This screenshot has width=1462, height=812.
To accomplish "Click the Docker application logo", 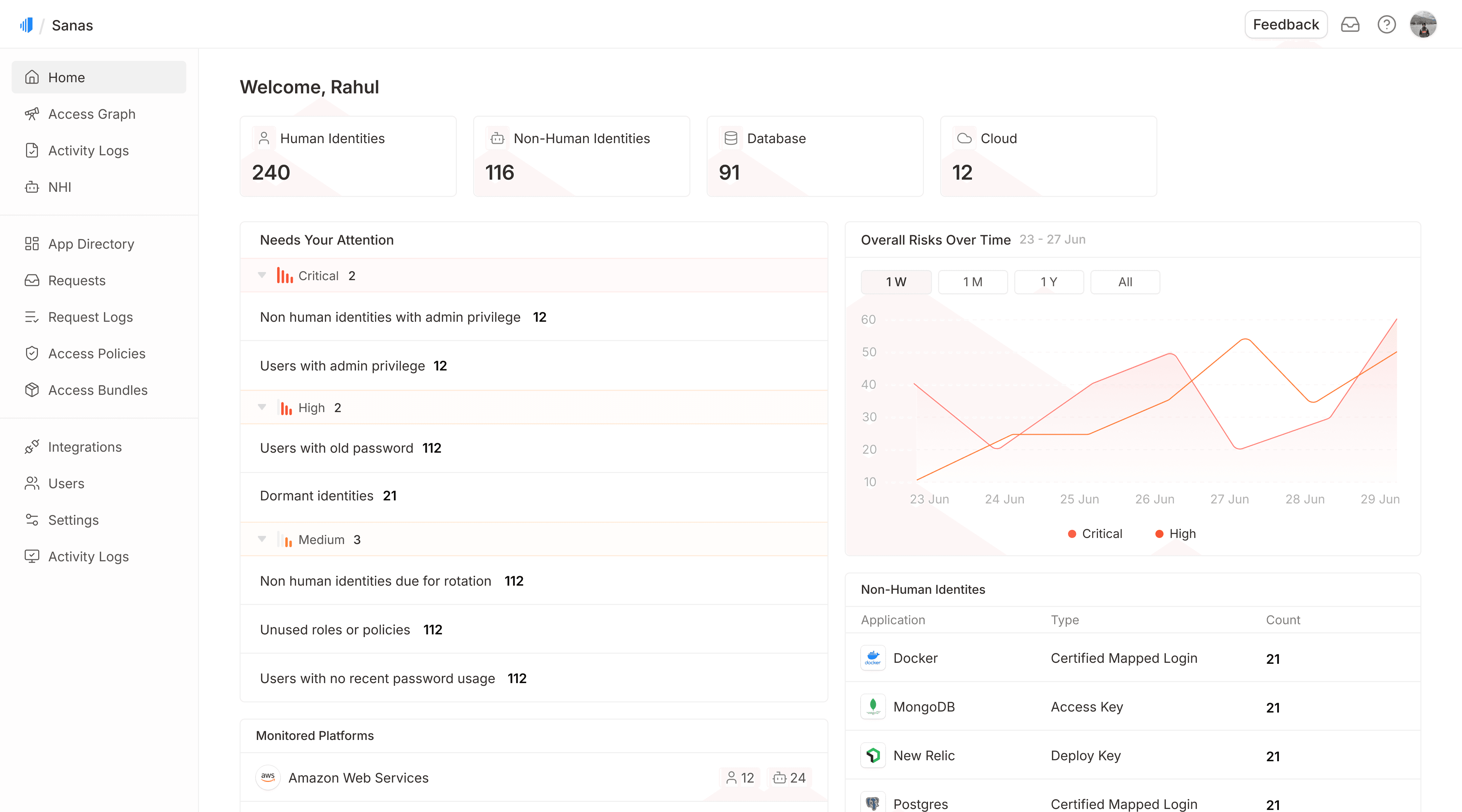I will tap(872, 658).
